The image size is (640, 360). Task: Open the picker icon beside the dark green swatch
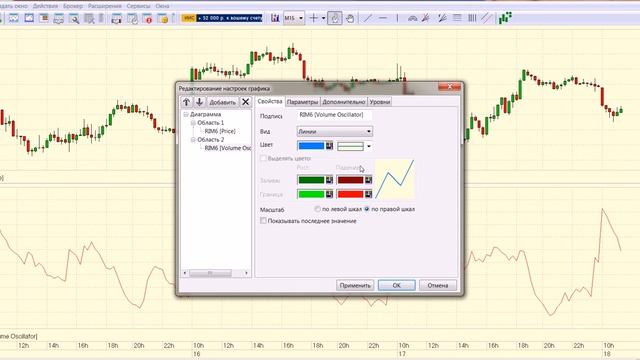click(329, 180)
